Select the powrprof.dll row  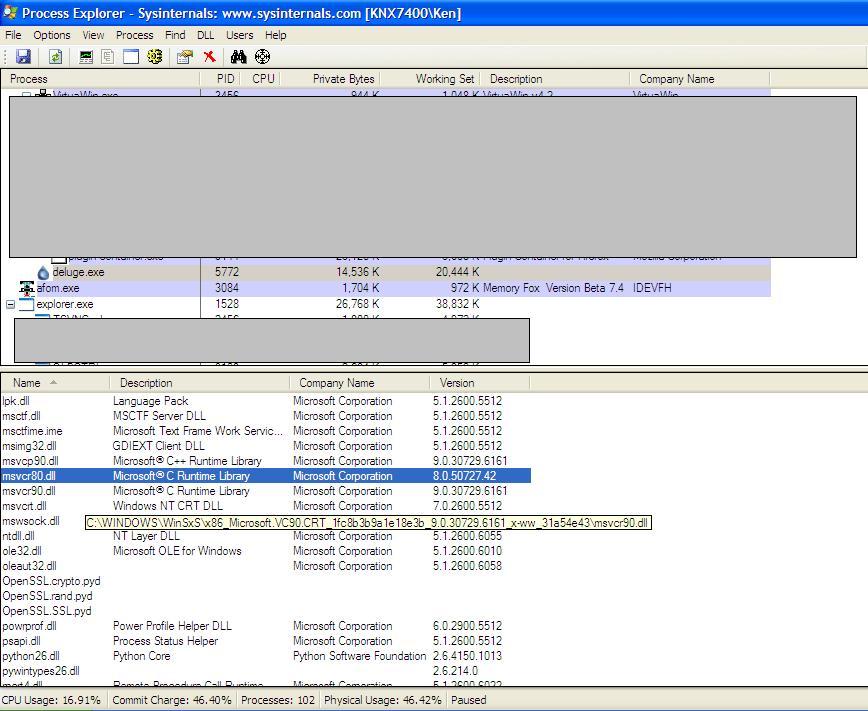click(266, 626)
